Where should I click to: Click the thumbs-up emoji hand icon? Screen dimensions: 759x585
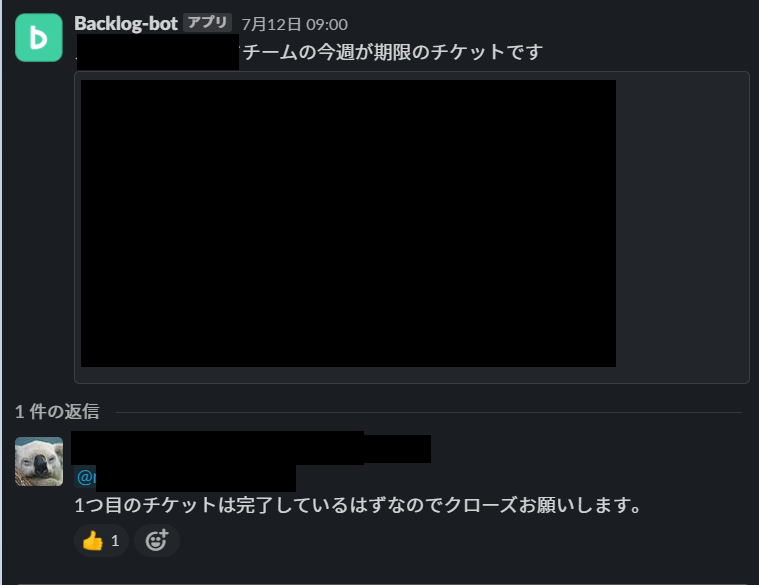point(92,540)
